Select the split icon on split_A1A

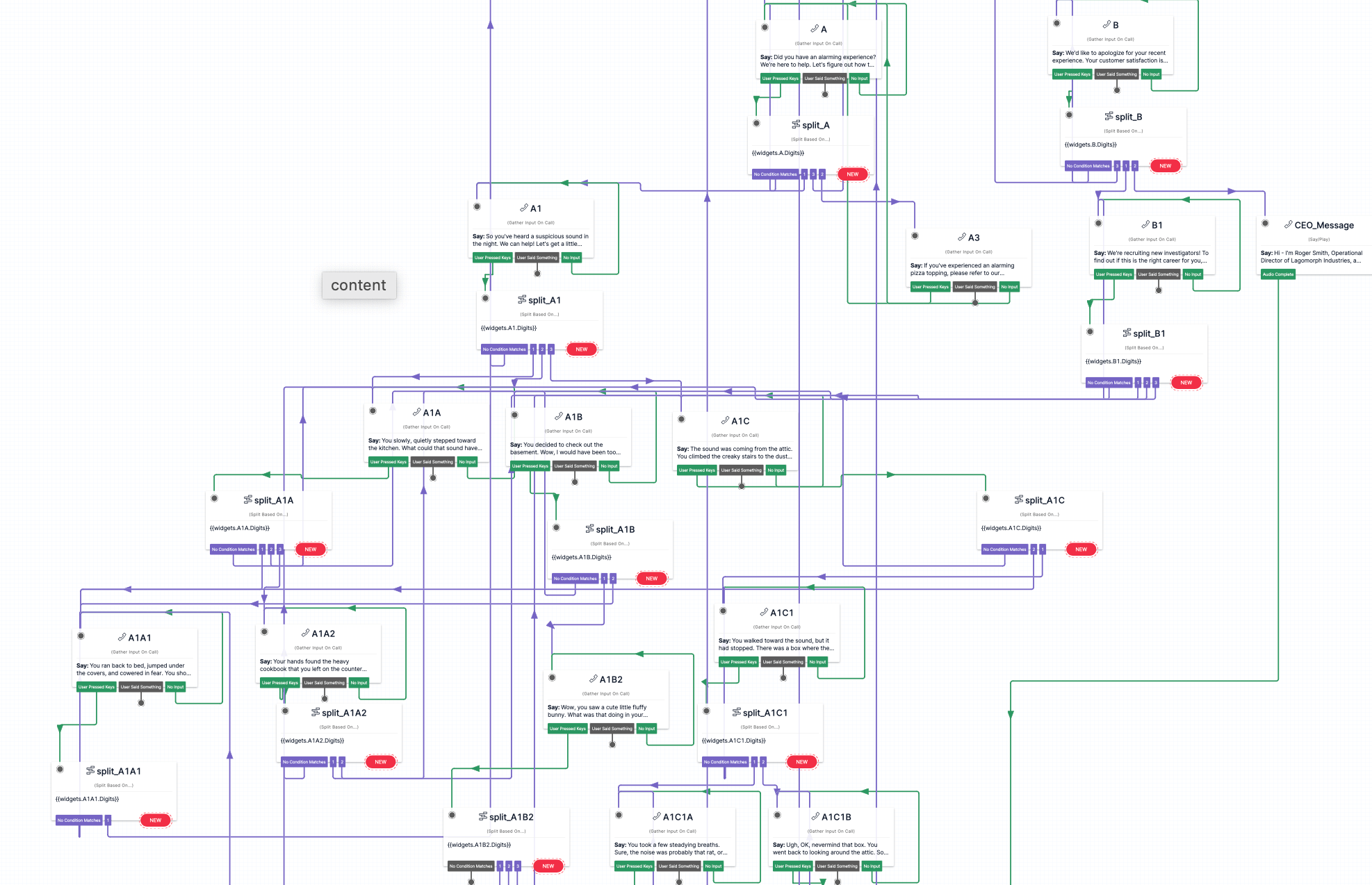pyautogui.click(x=248, y=499)
